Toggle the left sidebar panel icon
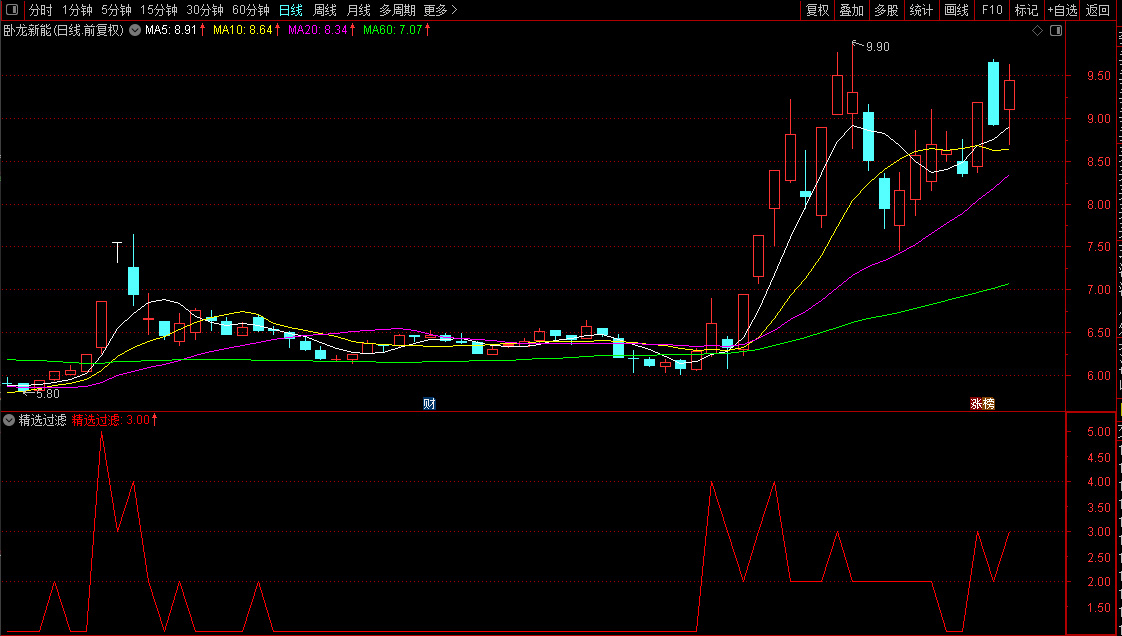 pos(11,10)
